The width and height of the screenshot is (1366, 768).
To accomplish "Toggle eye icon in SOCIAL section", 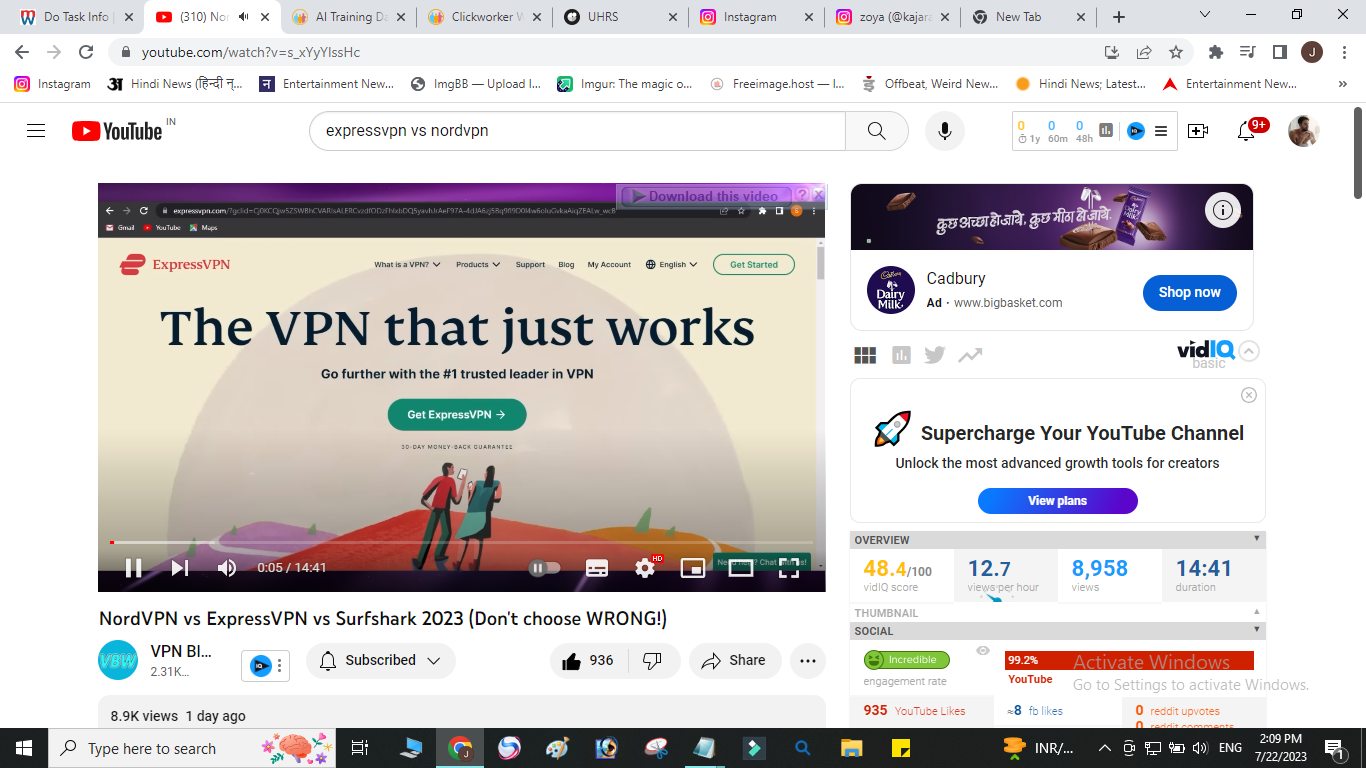I will tap(983, 651).
